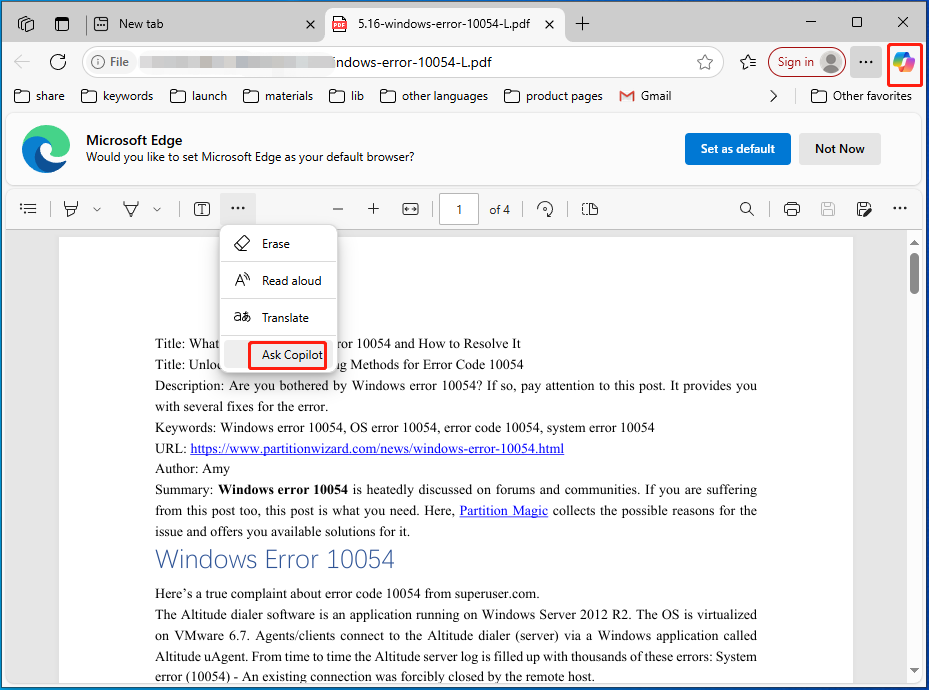Open Edge Settings and more menu
The height and width of the screenshot is (690, 929).
click(866, 62)
